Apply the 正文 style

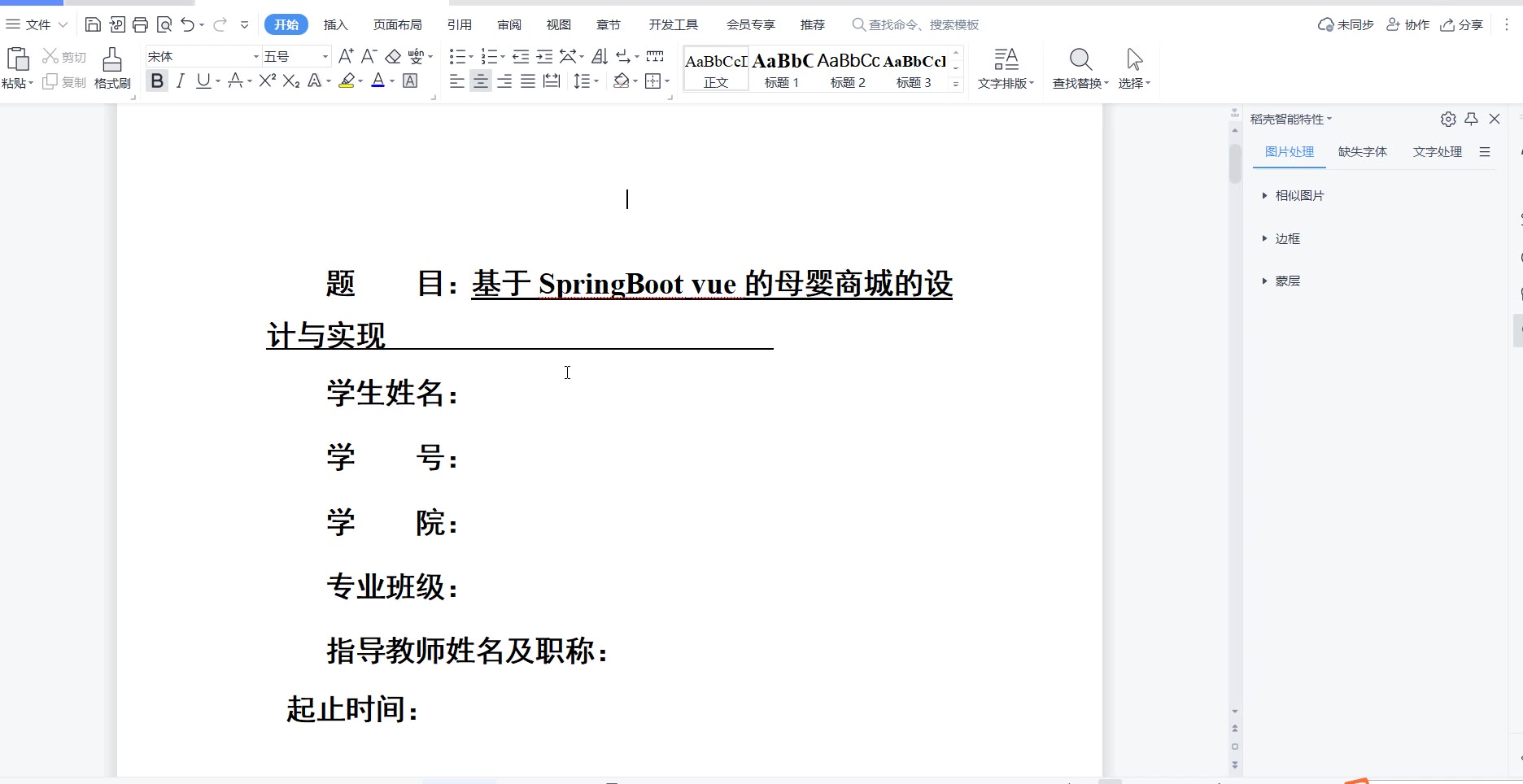(716, 69)
